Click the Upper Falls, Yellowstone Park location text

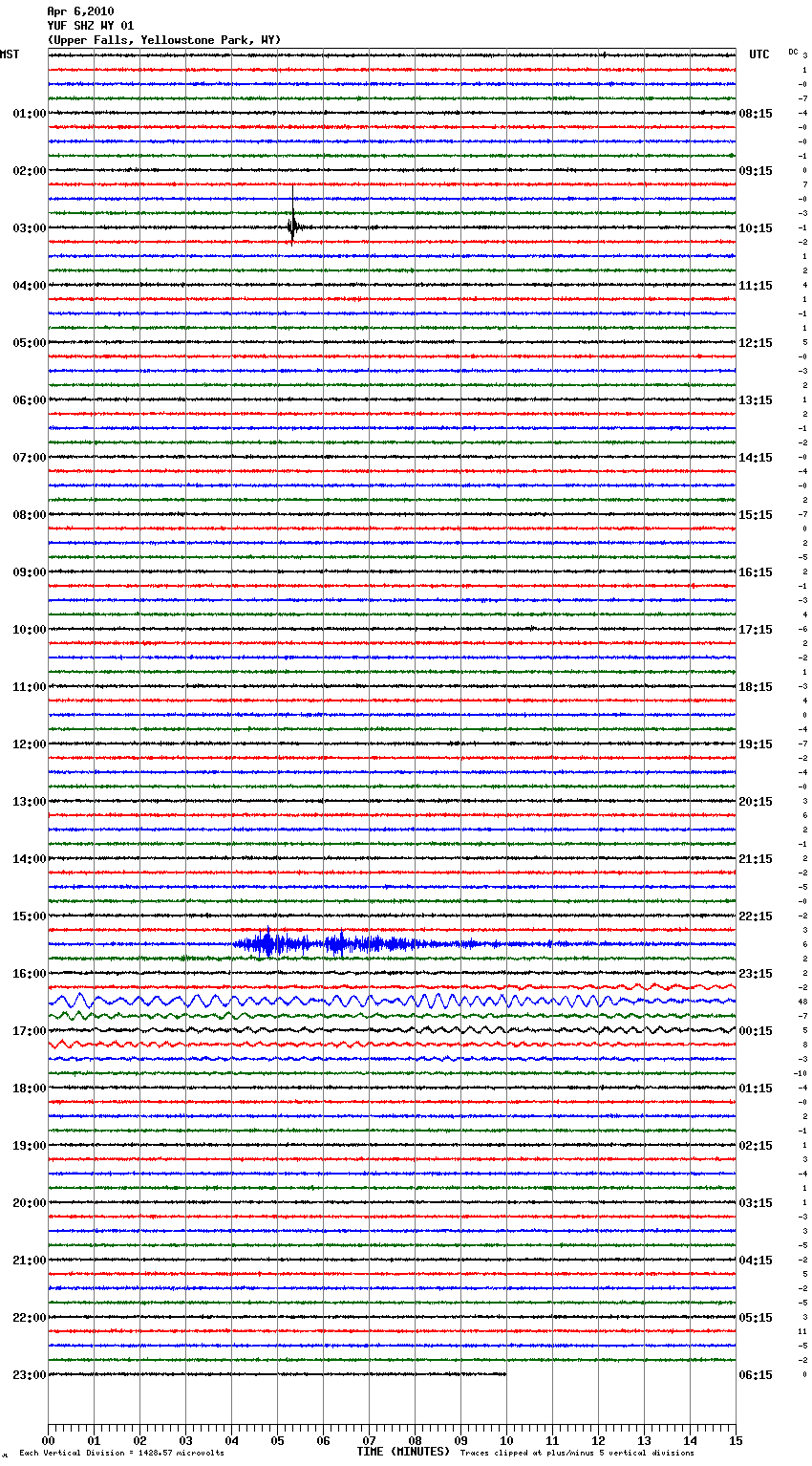pyautogui.click(x=163, y=40)
